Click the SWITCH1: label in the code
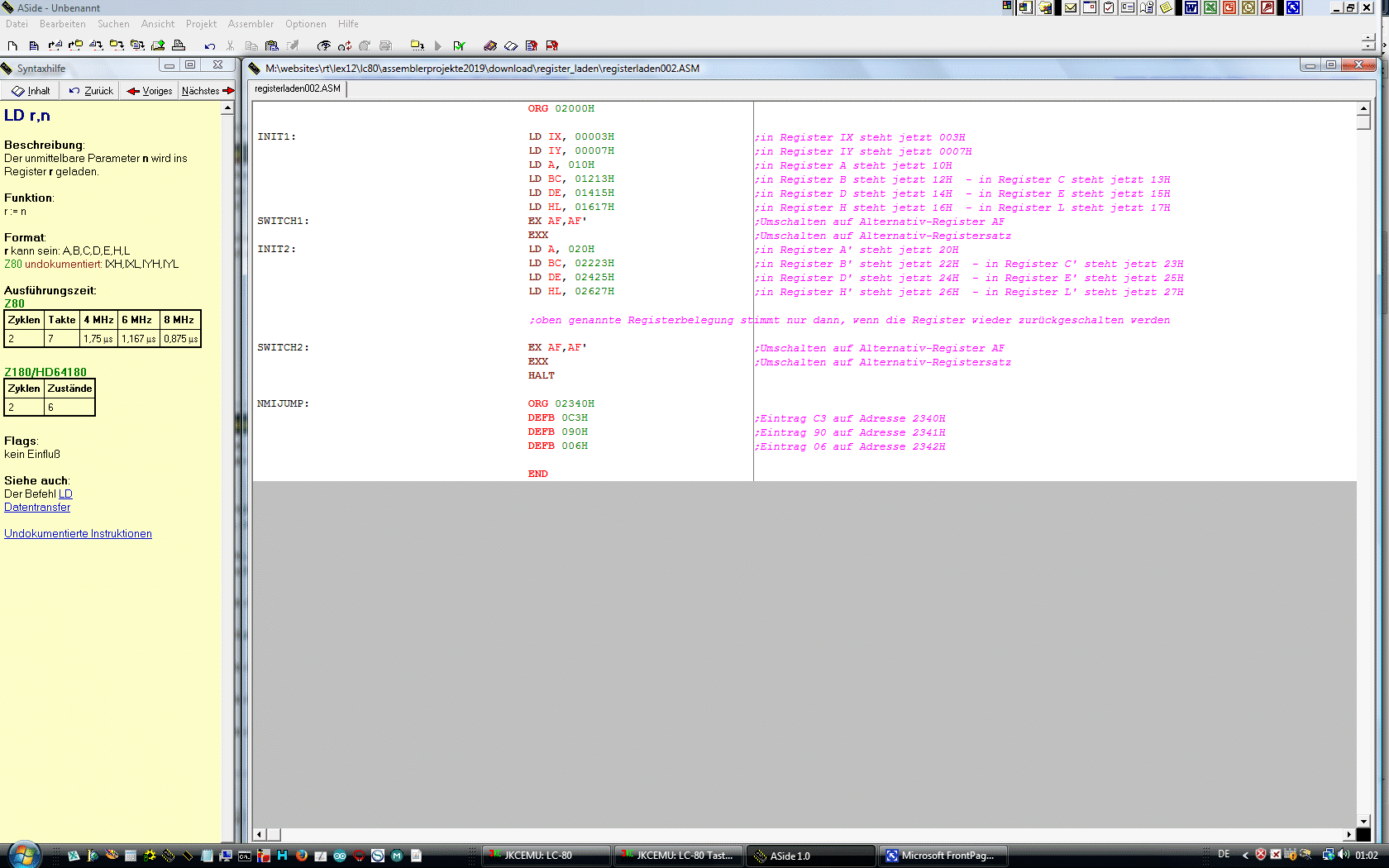The width and height of the screenshot is (1389, 868). (283, 221)
